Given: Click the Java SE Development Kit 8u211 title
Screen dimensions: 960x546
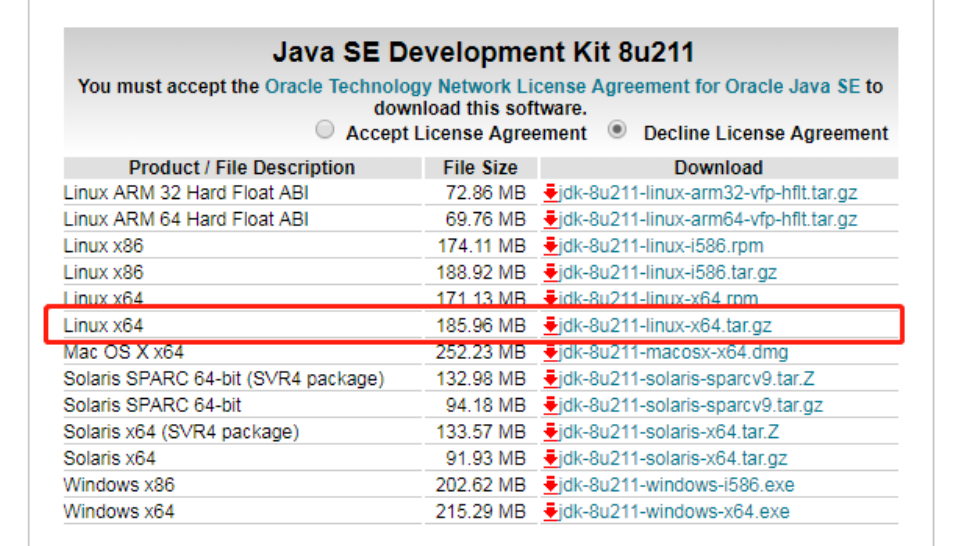Looking at the screenshot, I should pyautogui.click(x=484, y=52).
